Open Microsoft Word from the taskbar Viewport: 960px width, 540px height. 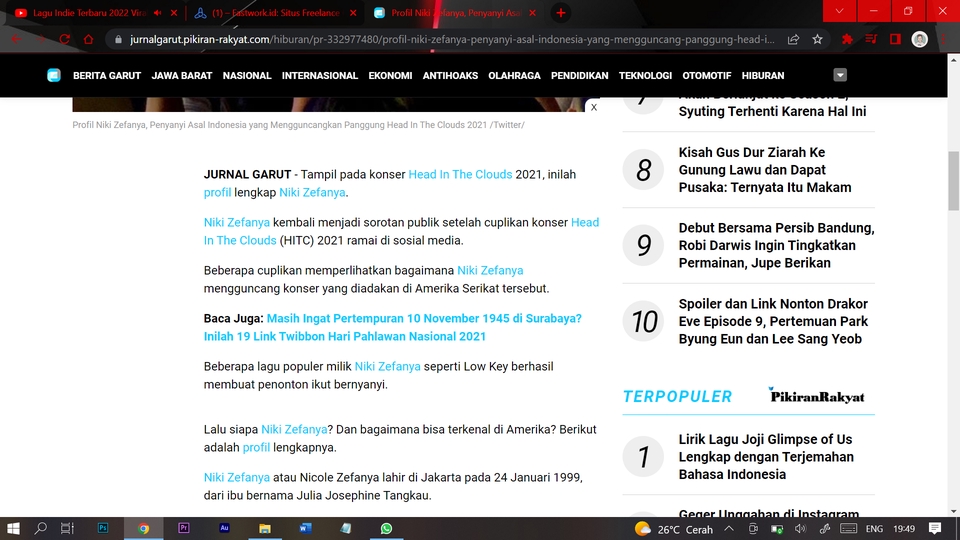click(x=305, y=528)
